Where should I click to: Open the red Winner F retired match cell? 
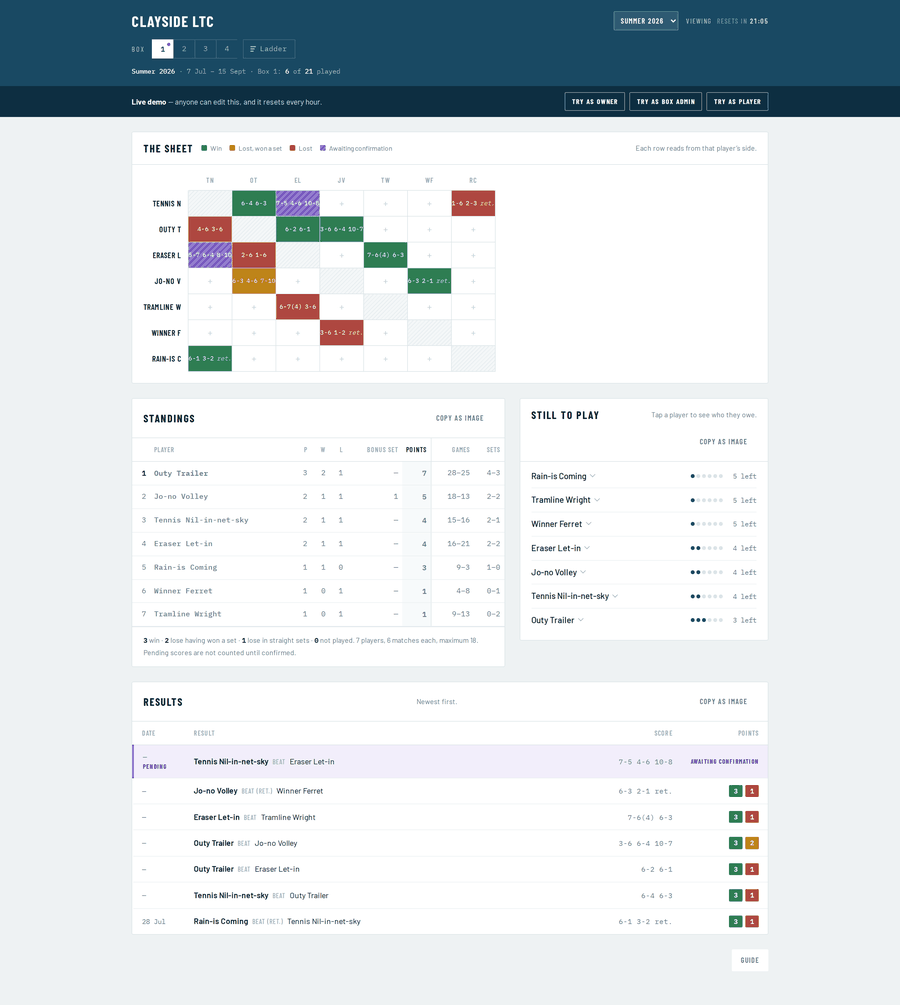pyautogui.click(x=342, y=333)
